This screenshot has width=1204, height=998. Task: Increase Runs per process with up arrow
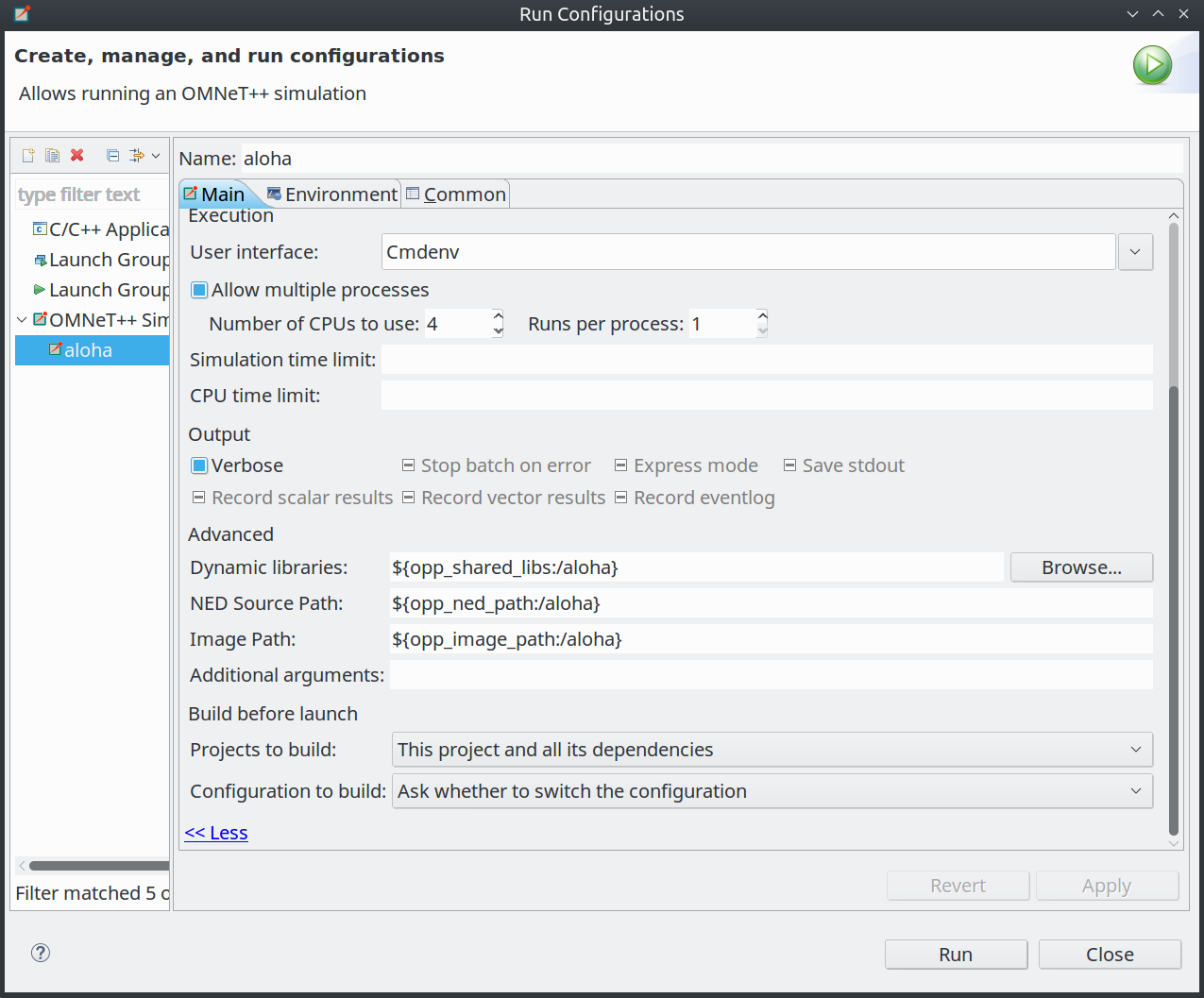(763, 316)
